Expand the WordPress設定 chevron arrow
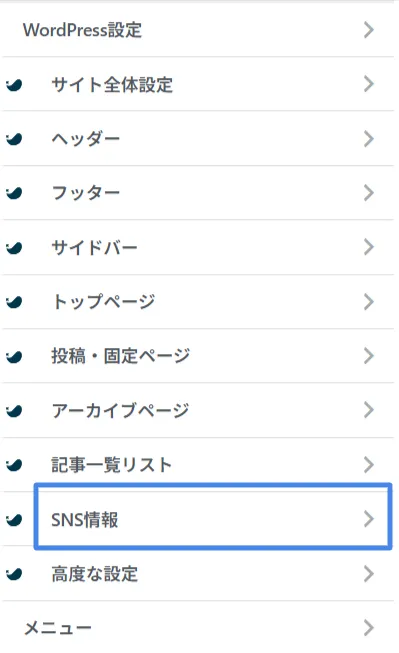Image resolution: width=399 pixels, height=653 pixels. click(x=369, y=30)
